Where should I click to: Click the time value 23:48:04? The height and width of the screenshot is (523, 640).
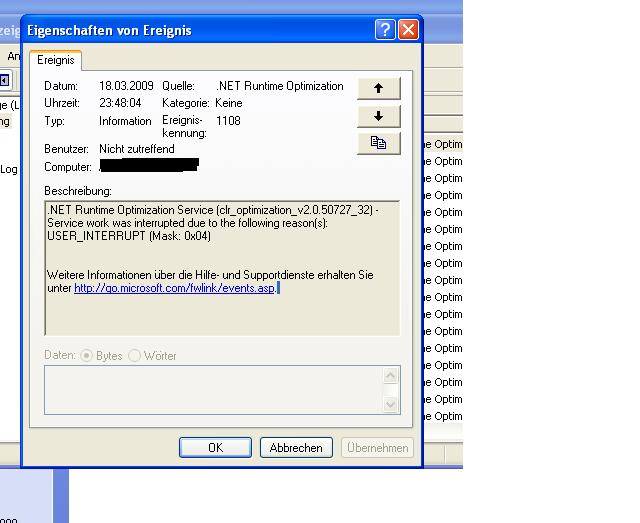pos(120,103)
